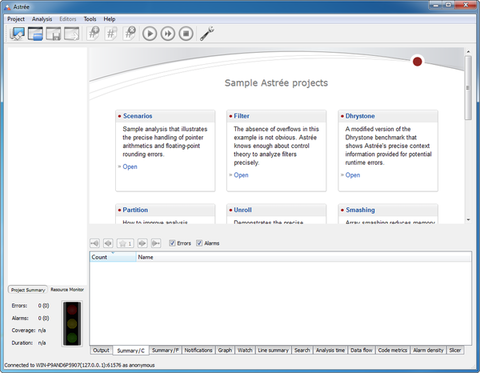The height and width of the screenshot is (373, 480).
Task: Click the export project arrow icon
Action: (x=71, y=34)
